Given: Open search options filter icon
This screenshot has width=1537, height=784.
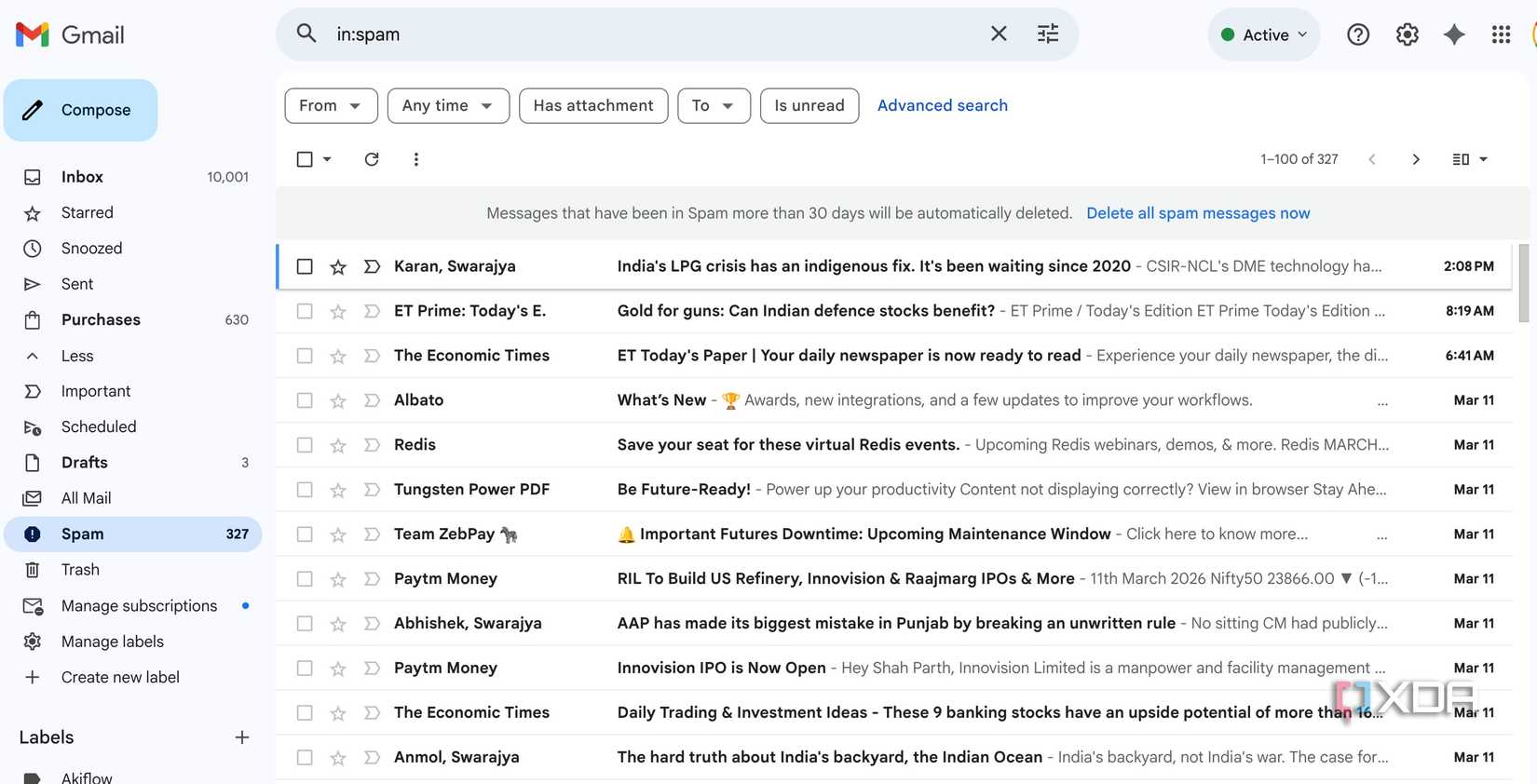Looking at the screenshot, I should click(x=1048, y=34).
